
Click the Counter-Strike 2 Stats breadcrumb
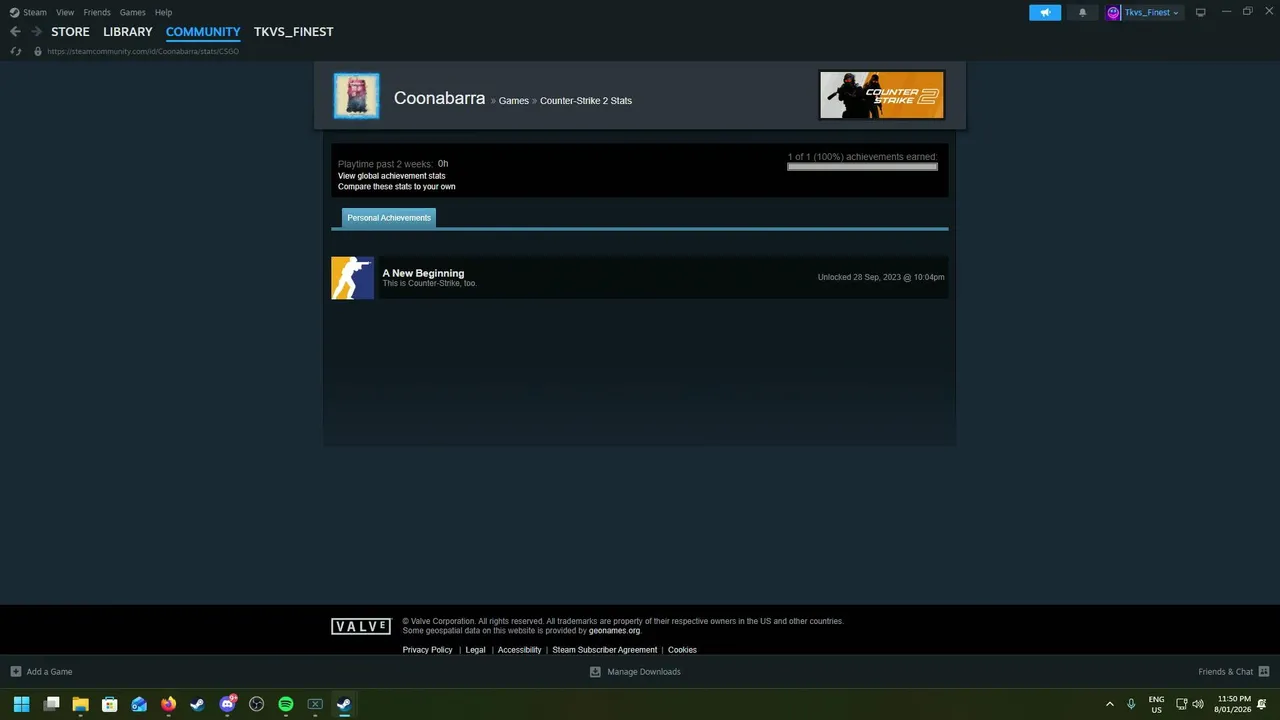[586, 101]
